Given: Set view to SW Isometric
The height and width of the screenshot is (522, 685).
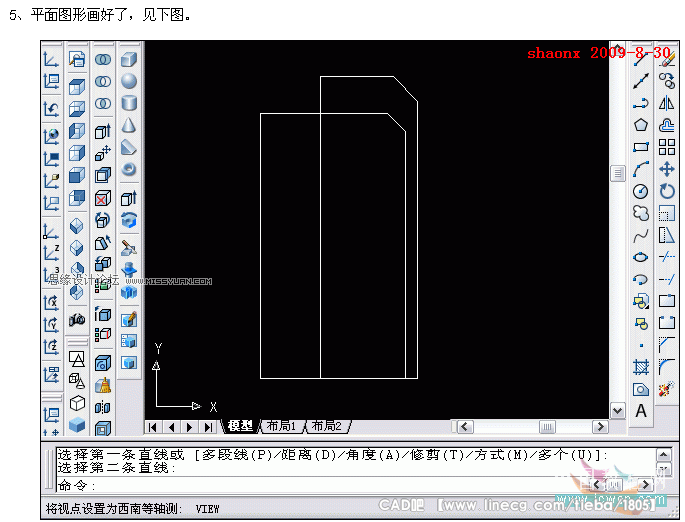Looking at the screenshot, I should (x=77, y=226).
